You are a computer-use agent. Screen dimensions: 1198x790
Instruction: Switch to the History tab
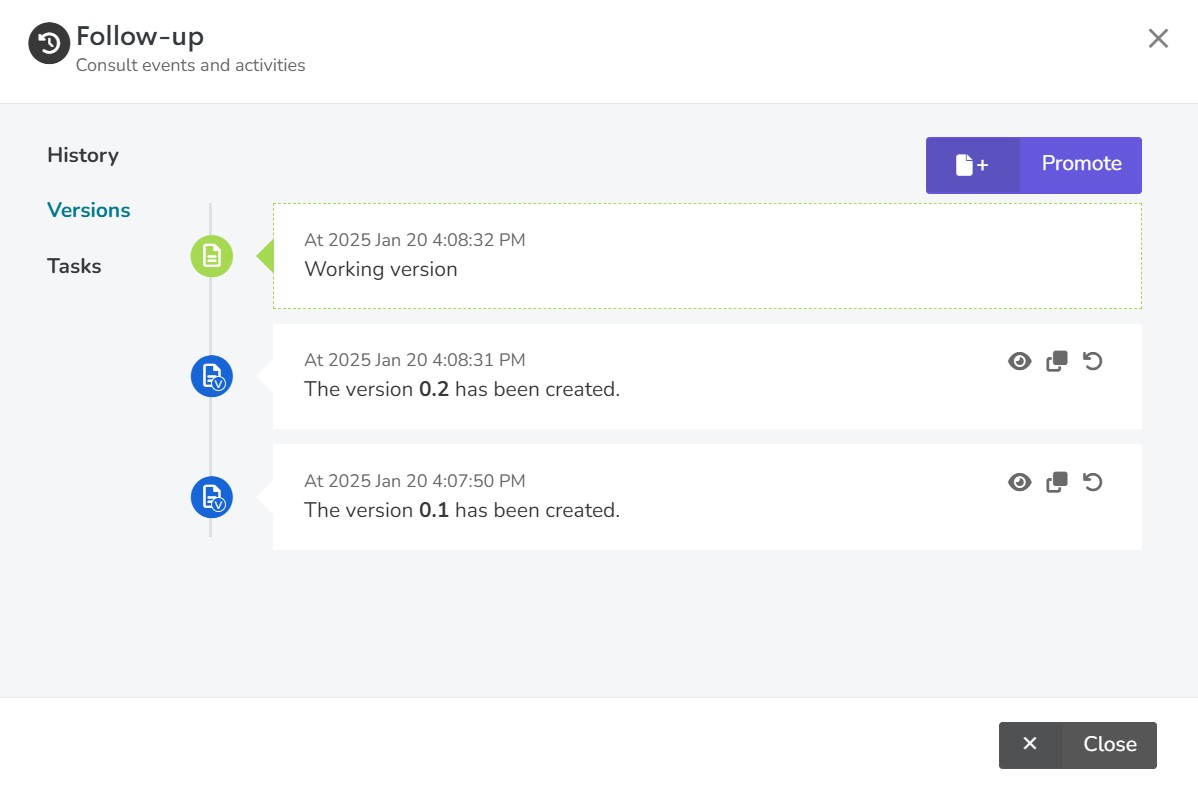(x=83, y=155)
